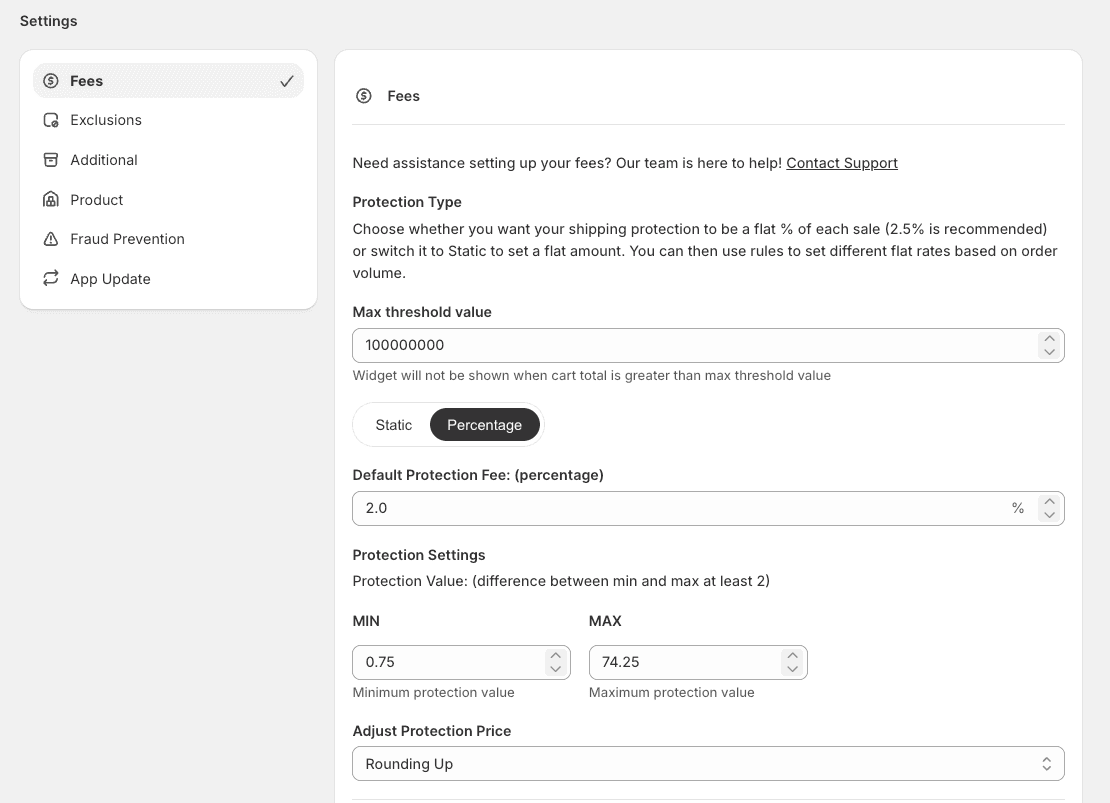Viewport: 1110px width, 803px height.
Task: Switch protection type to Static
Action: [x=394, y=425]
